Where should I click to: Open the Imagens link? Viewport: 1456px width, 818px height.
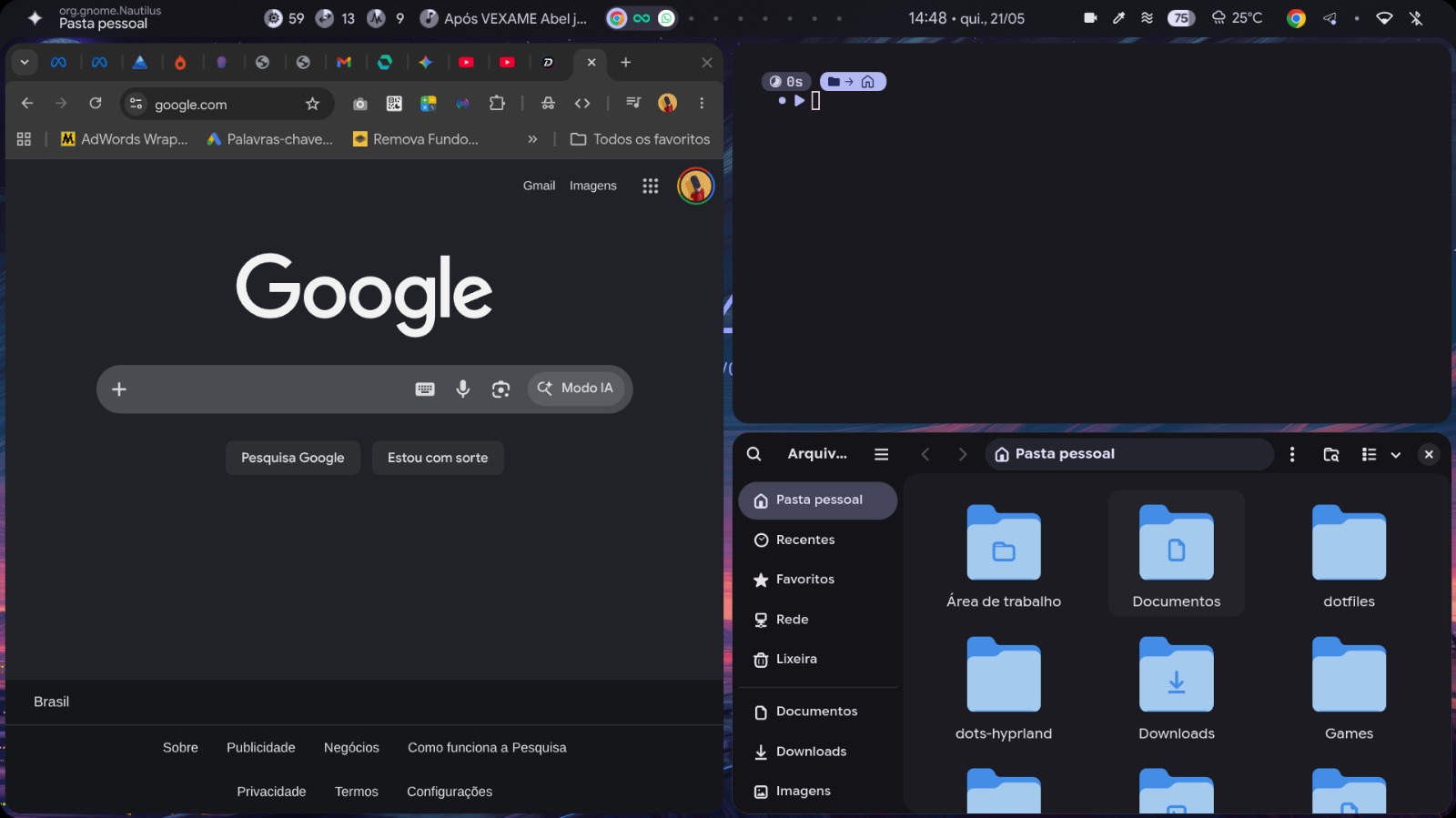coord(593,186)
